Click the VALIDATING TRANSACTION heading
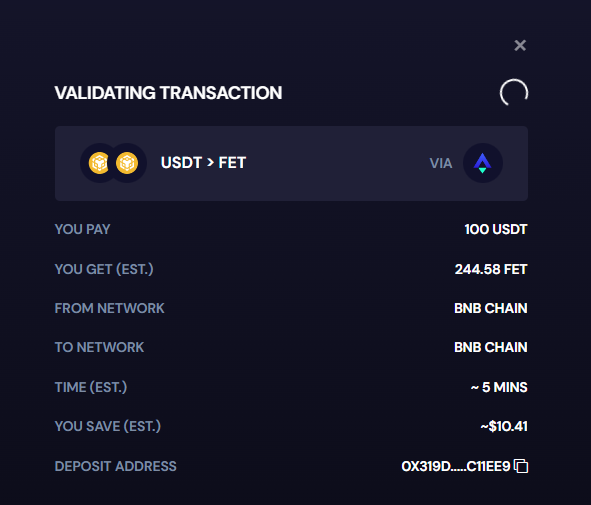This screenshot has height=505, width=591. point(168,93)
